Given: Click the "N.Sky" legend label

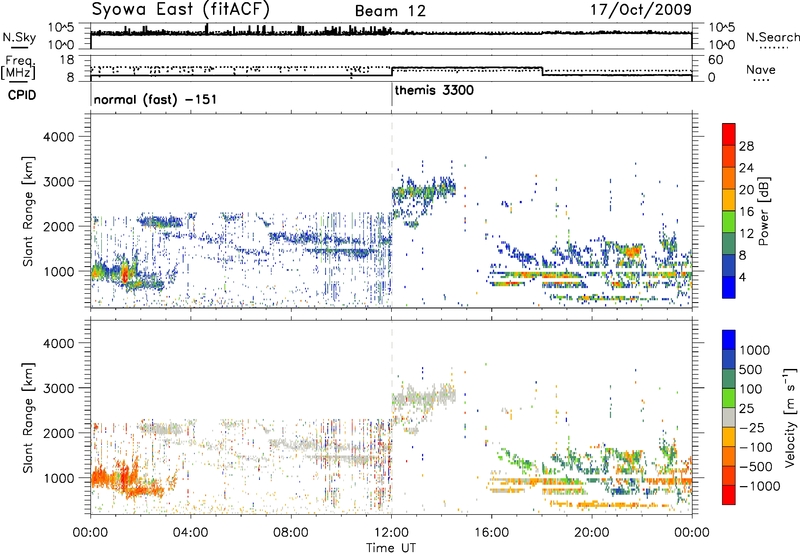Looking at the screenshot, I should click(19, 37).
